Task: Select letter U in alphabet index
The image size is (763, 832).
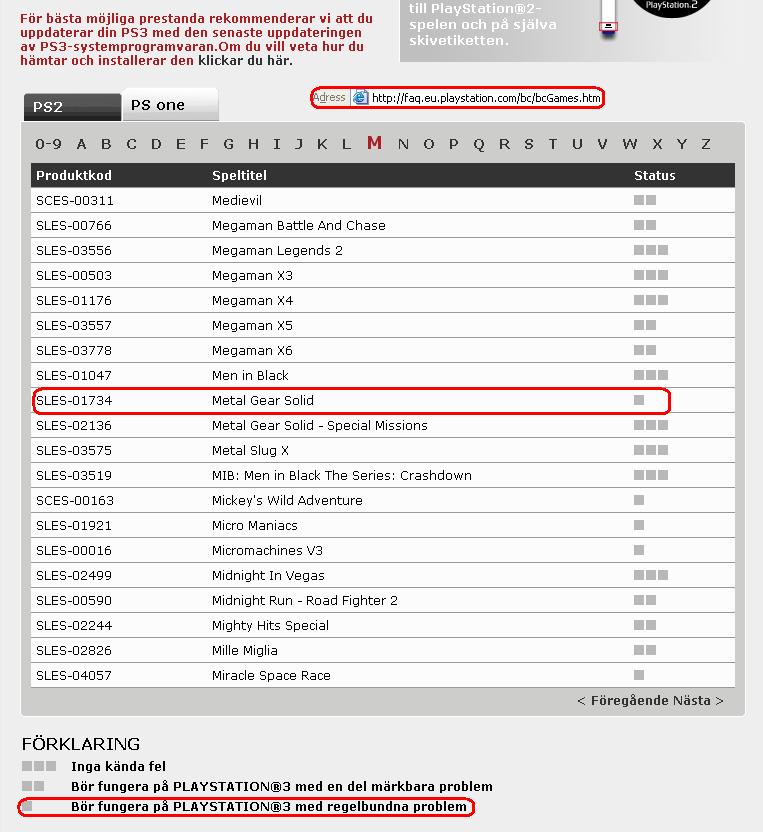Action: click(x=577, y=144)
